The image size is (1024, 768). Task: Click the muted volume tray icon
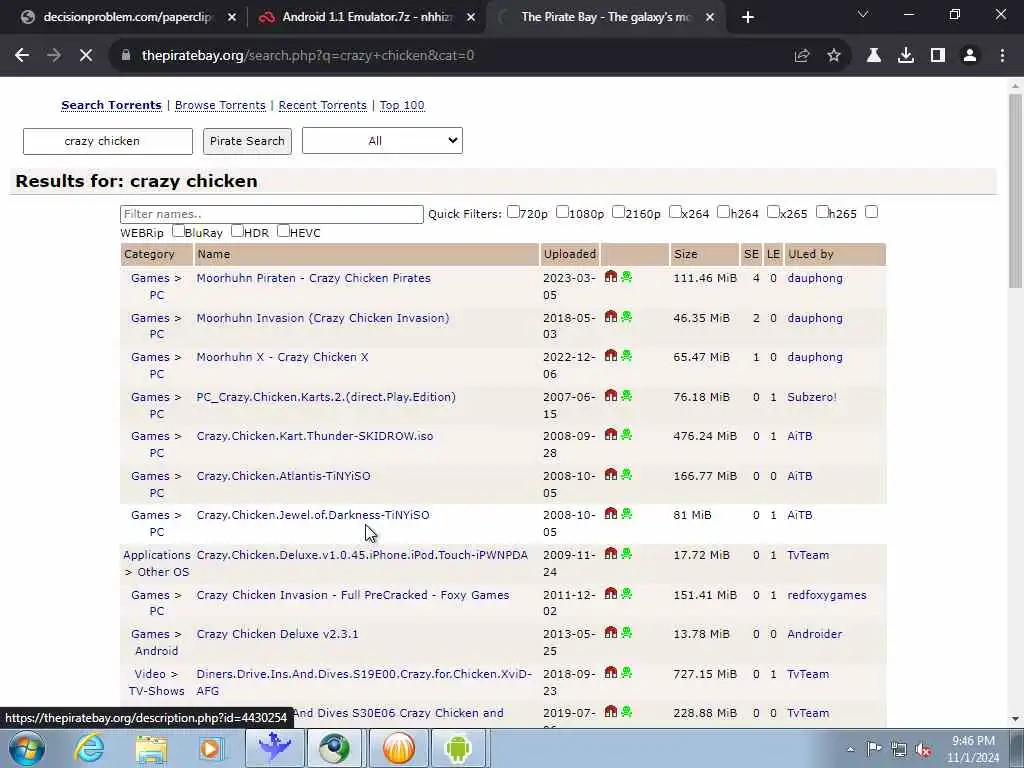tap(923, 749)
